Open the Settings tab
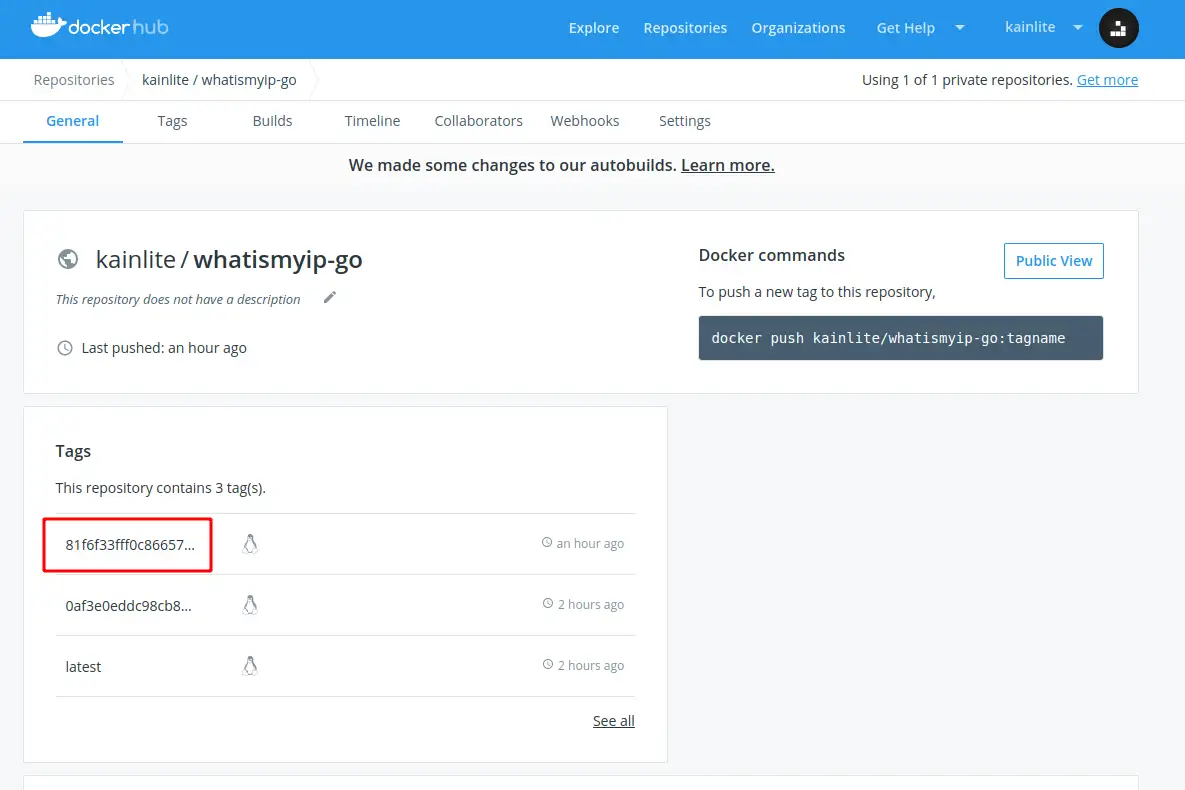This screenshot has height=790, width=1185. [x=685, y=121]
